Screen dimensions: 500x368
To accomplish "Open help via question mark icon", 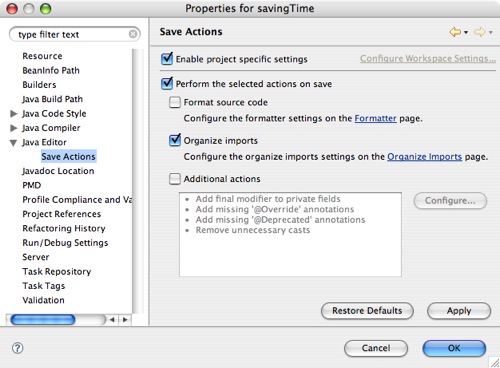I will pyautogui.click(x=17, y=348).
